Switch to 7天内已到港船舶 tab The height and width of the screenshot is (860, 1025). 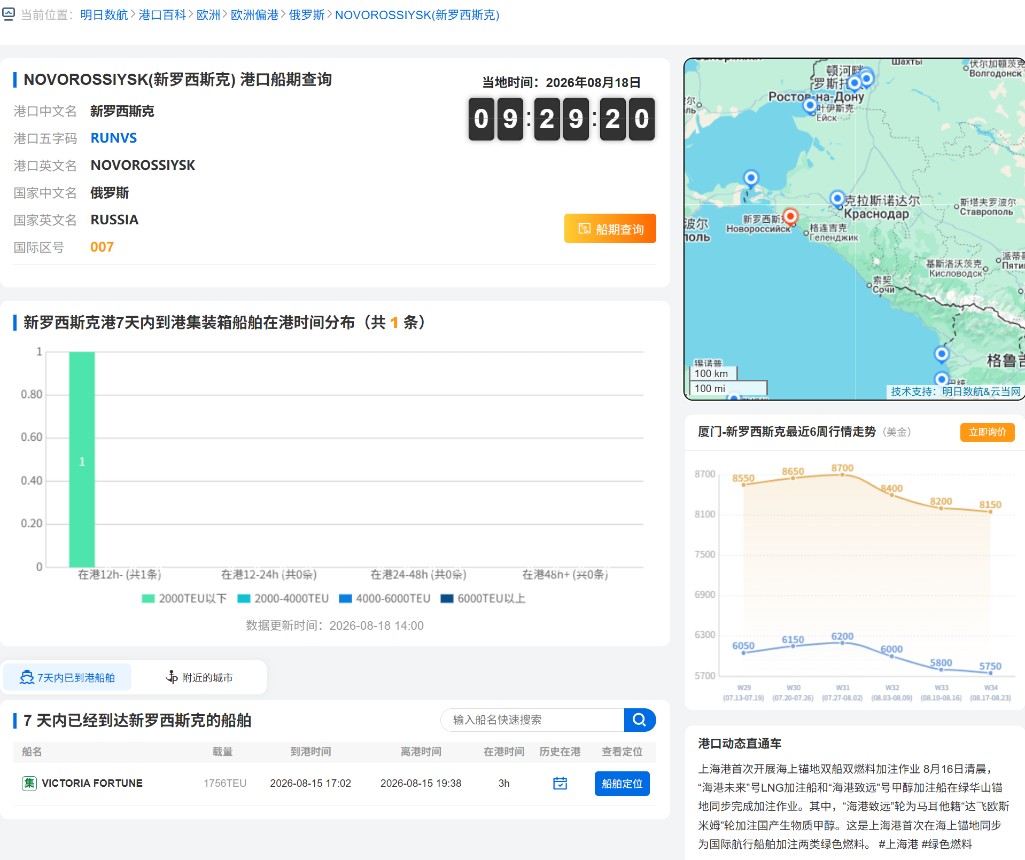[x=67, y=678]
